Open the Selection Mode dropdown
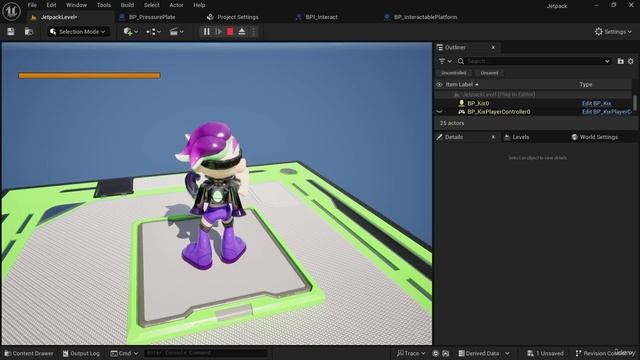The width and height of the screenshot is (640, 360). (78, 31)
